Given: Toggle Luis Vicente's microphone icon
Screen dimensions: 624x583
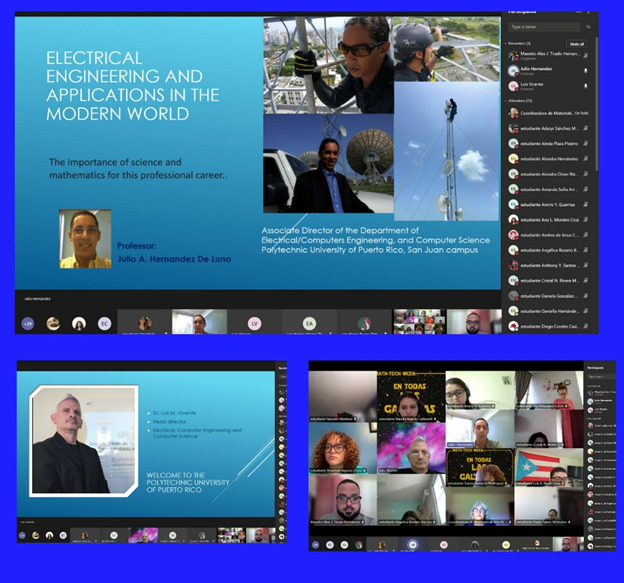Looking at the screenshot, I should pyautogui.click(x=586, y=87).
